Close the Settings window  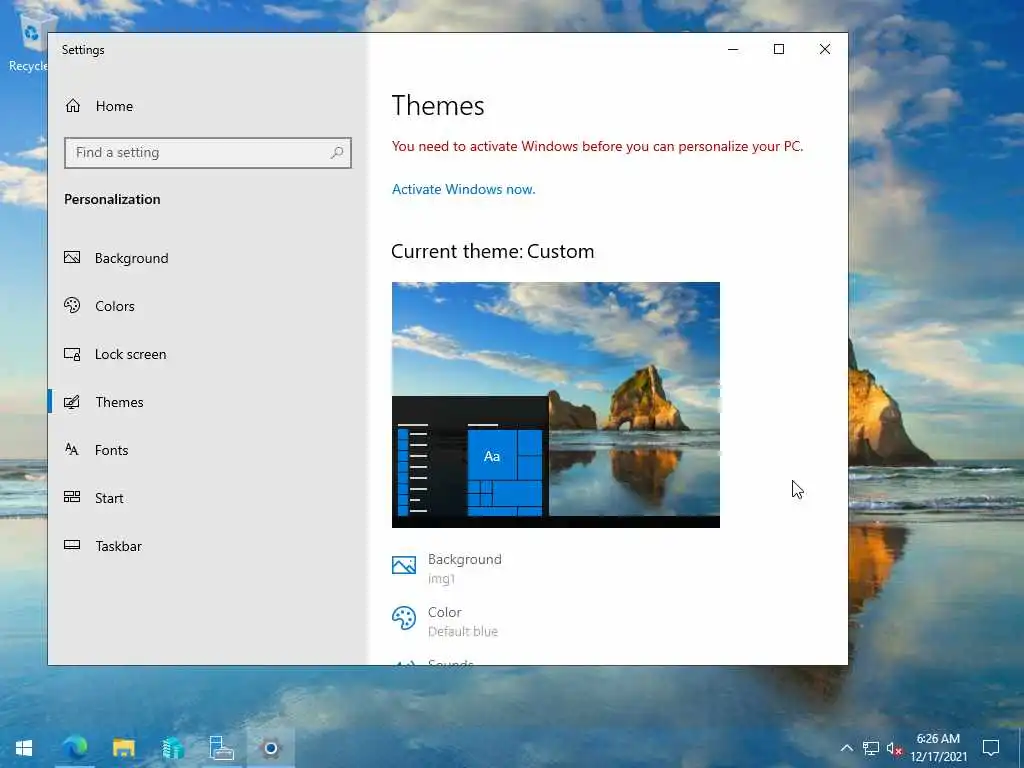click(825, 49)
